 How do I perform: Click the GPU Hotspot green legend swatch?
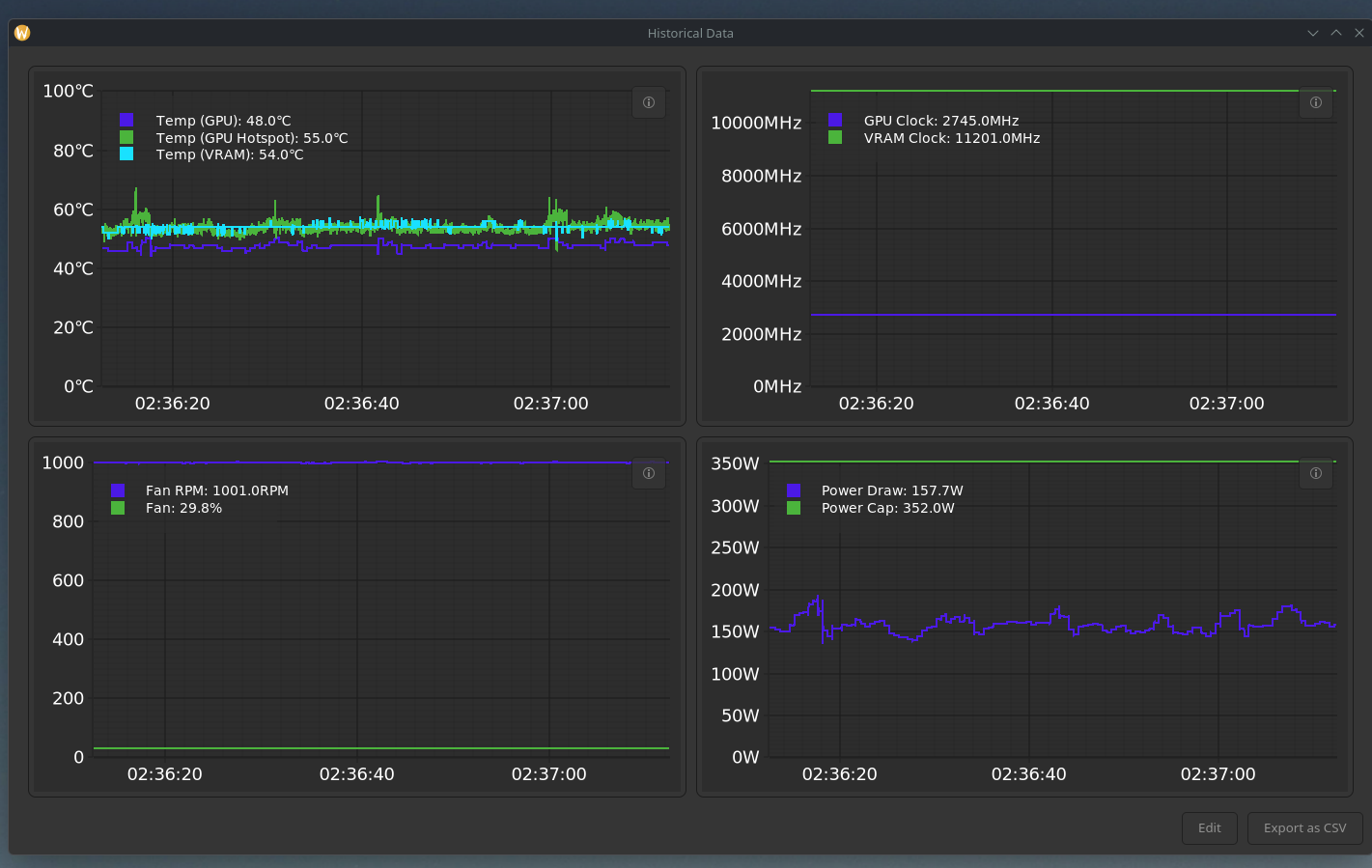pos(126,138)
